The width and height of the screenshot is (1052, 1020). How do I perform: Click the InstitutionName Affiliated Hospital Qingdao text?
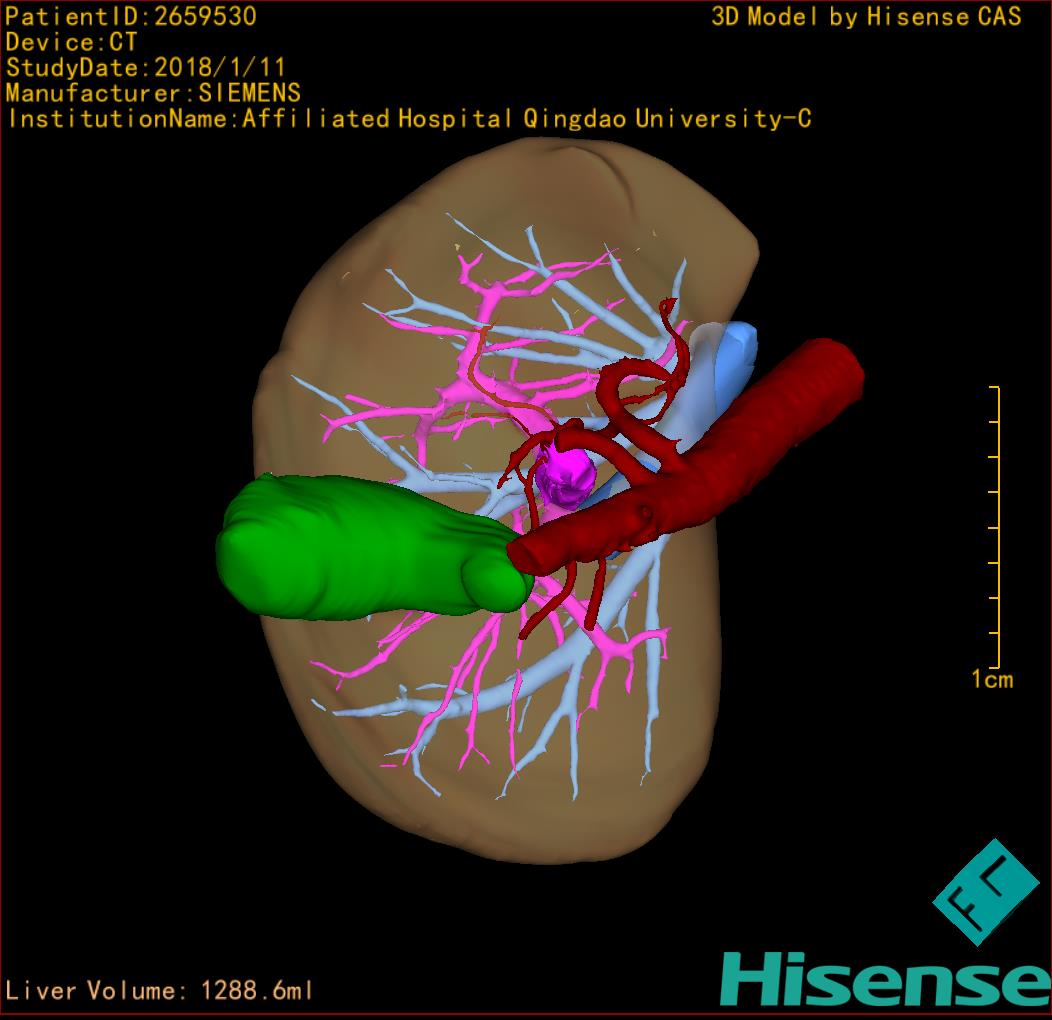click(409, 119)
